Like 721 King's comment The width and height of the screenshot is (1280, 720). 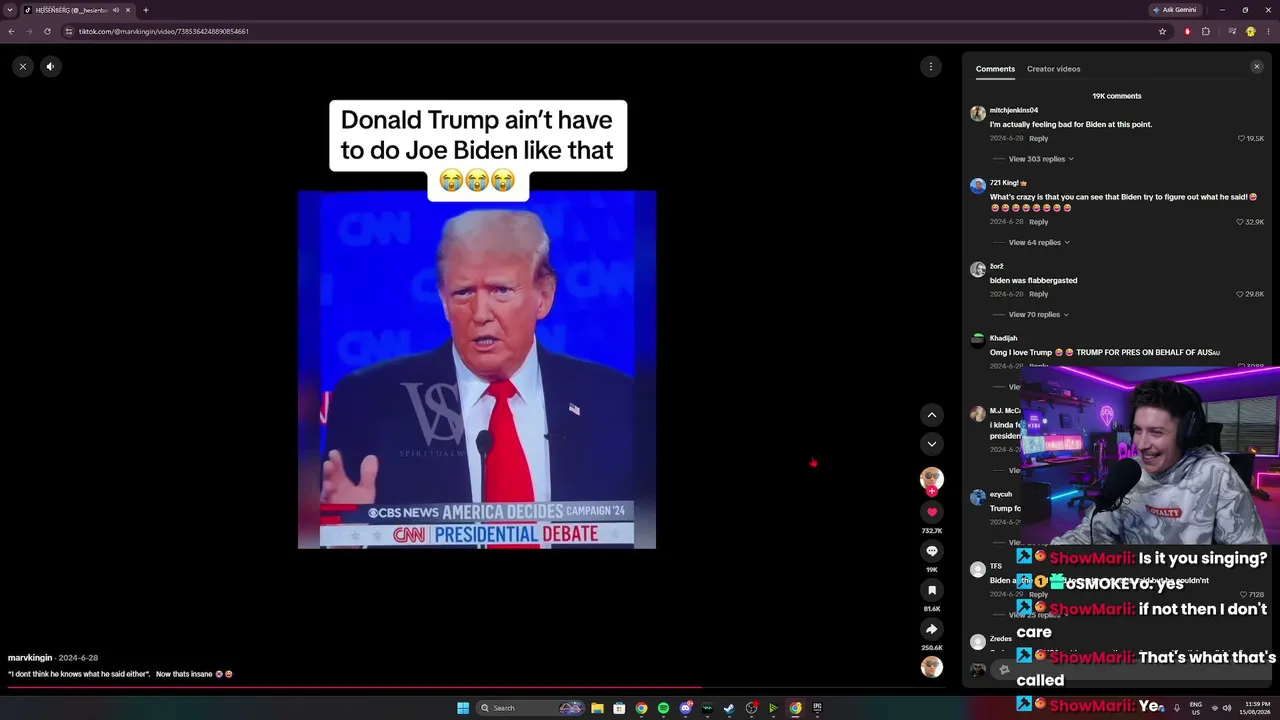point(1241,222)
